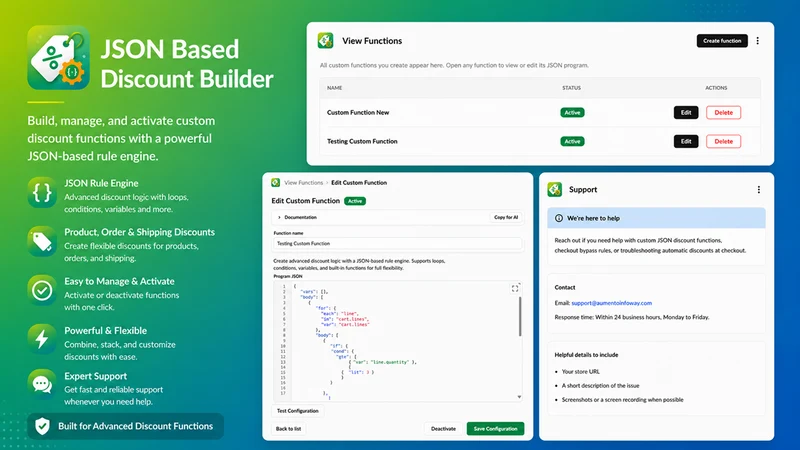Click Copy for AI button
The width and height of the screenshot is (800, 450).
(506, 217)
